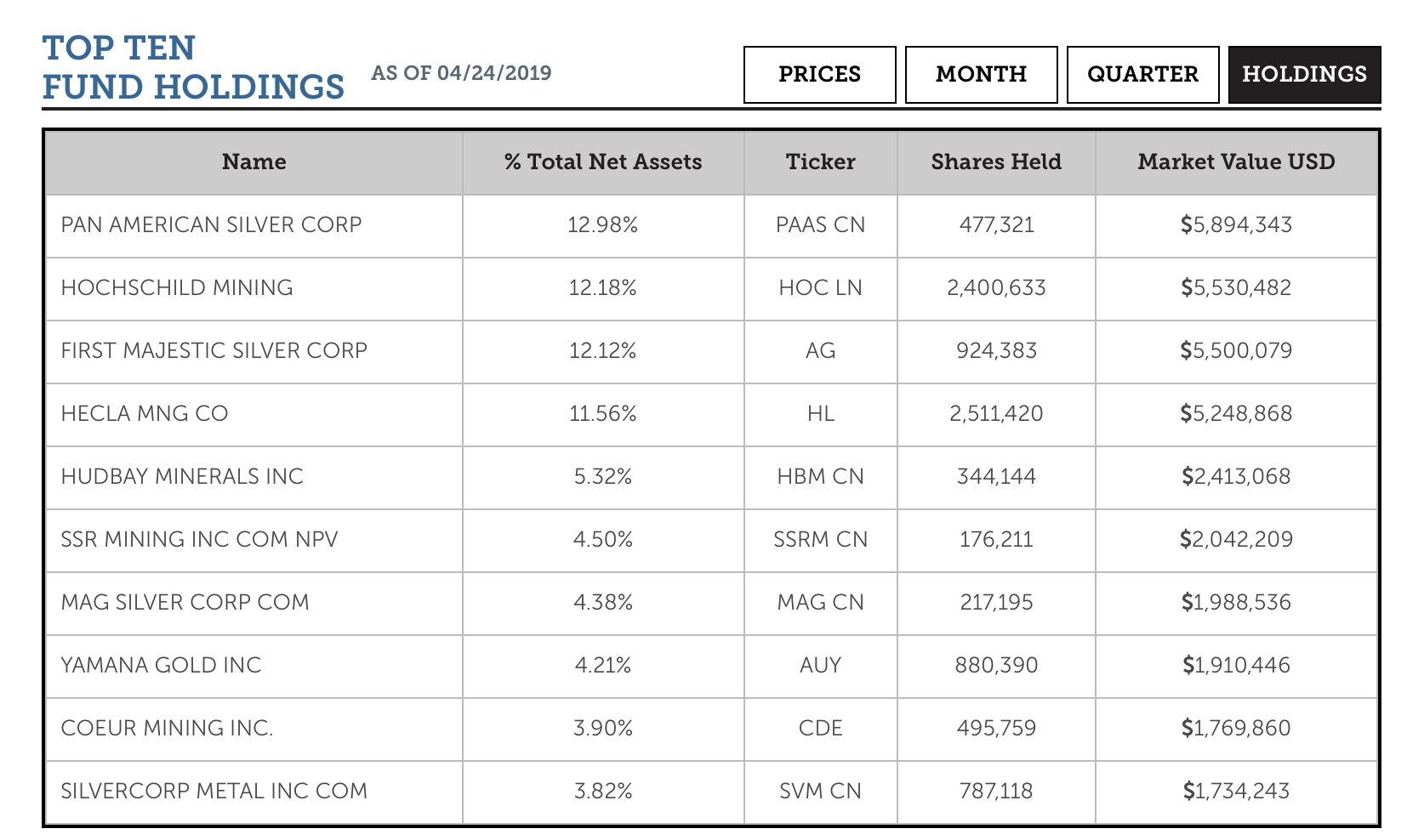This screenshot has width=1407, height=840.
Task: Click First Majestic Silver Corp name
Action: (214, 350)
